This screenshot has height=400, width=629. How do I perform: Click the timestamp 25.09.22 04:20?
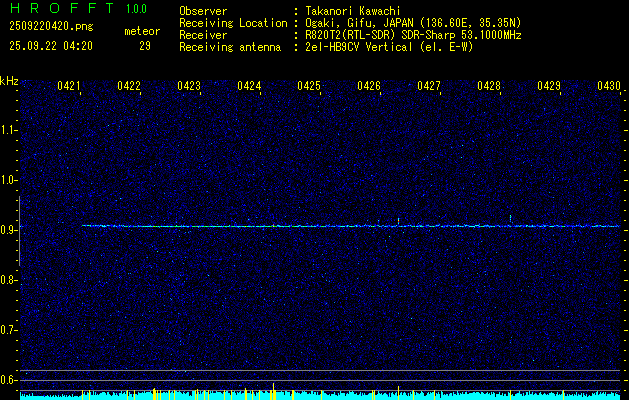(51, 46)
